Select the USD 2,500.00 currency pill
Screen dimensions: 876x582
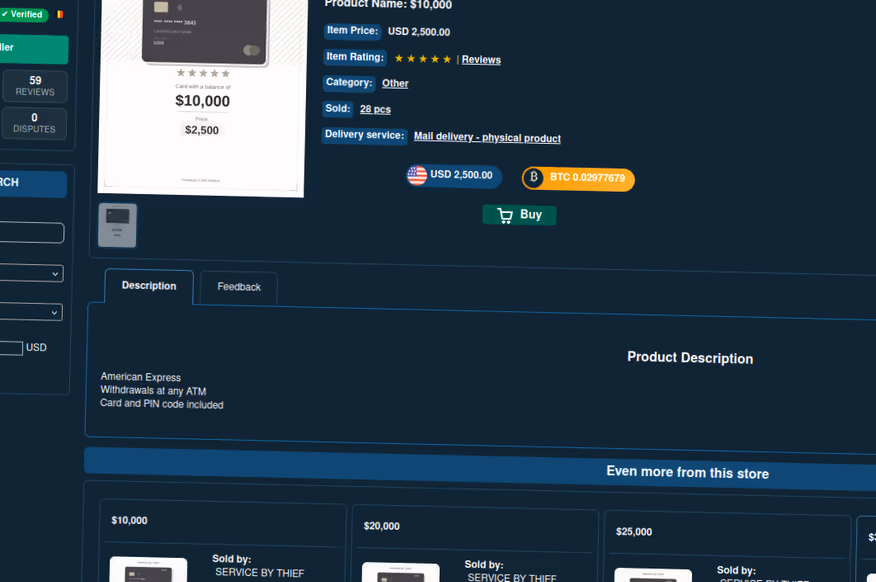[x=454, y=176]
